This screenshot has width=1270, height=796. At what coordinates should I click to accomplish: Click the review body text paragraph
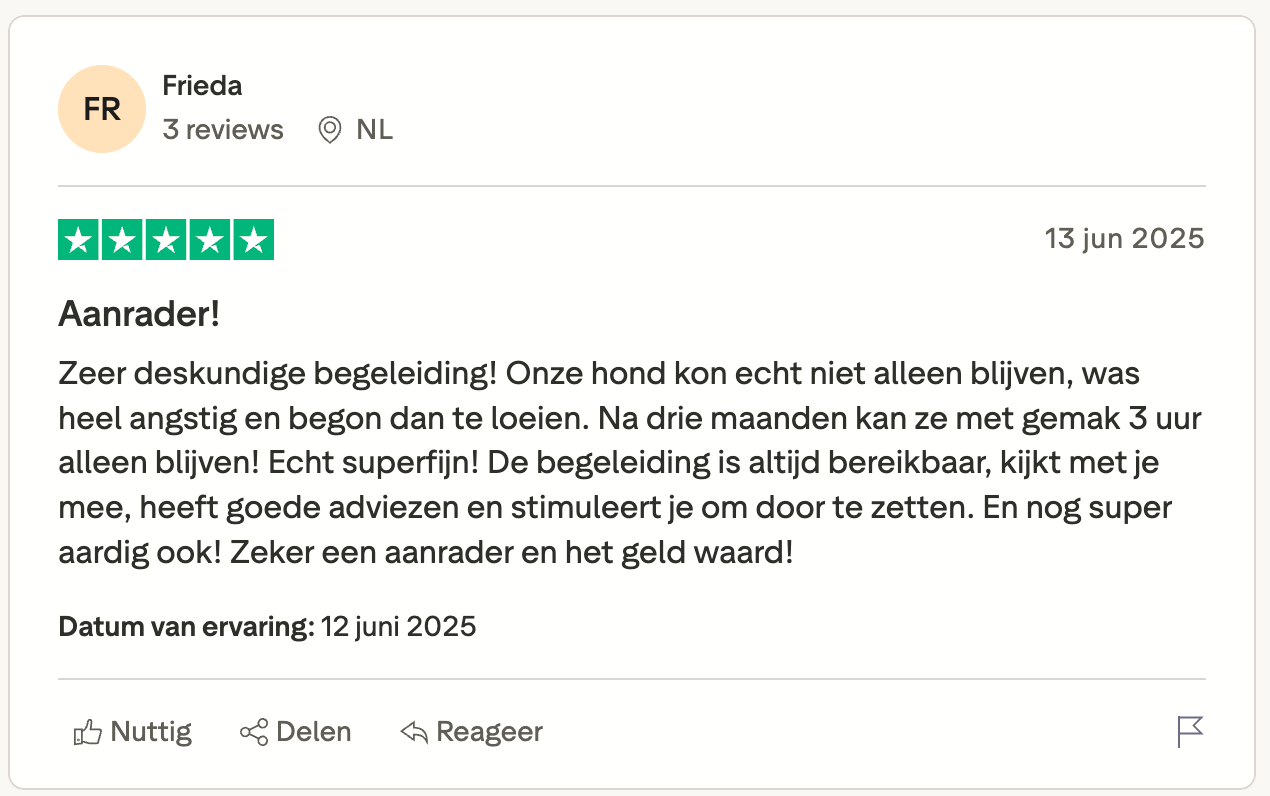[630, 463]
